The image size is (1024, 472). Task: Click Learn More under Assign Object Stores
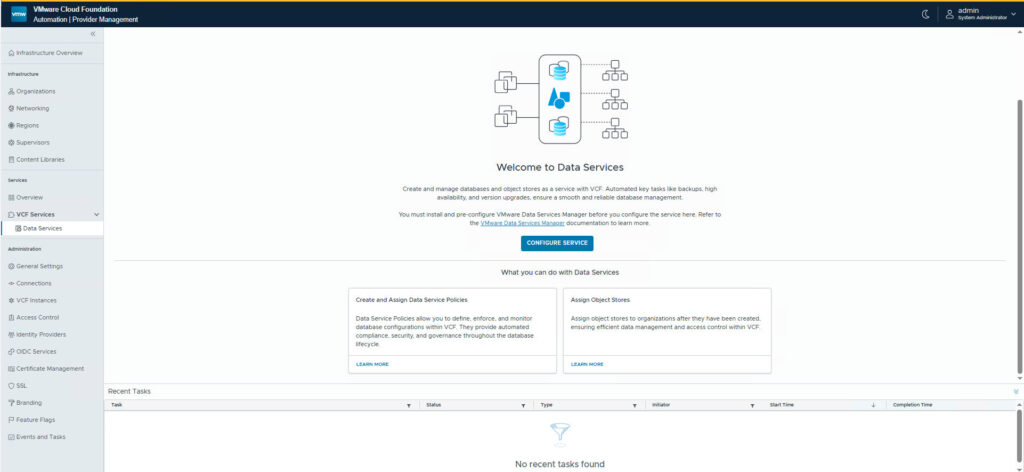tap(587, 364)
